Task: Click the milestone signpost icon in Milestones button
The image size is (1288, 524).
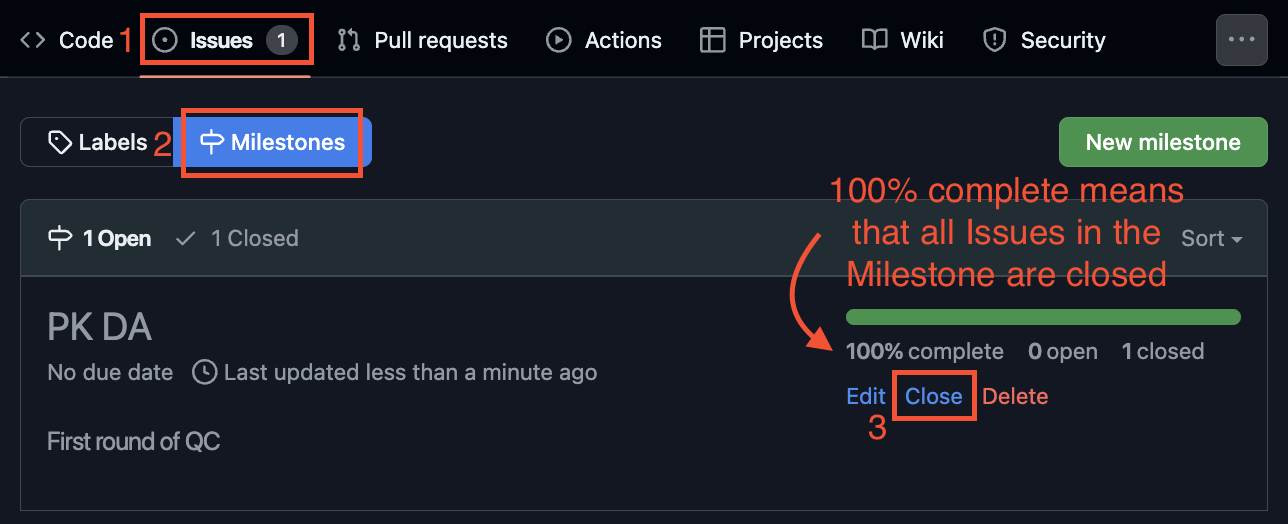Action: [211, 142]
